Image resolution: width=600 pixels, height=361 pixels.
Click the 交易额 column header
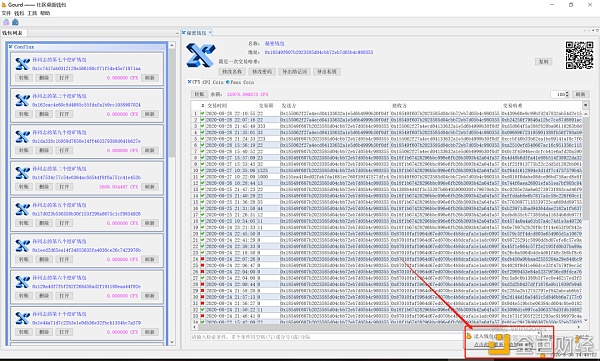pyautogui.click(x=268, y=105)
